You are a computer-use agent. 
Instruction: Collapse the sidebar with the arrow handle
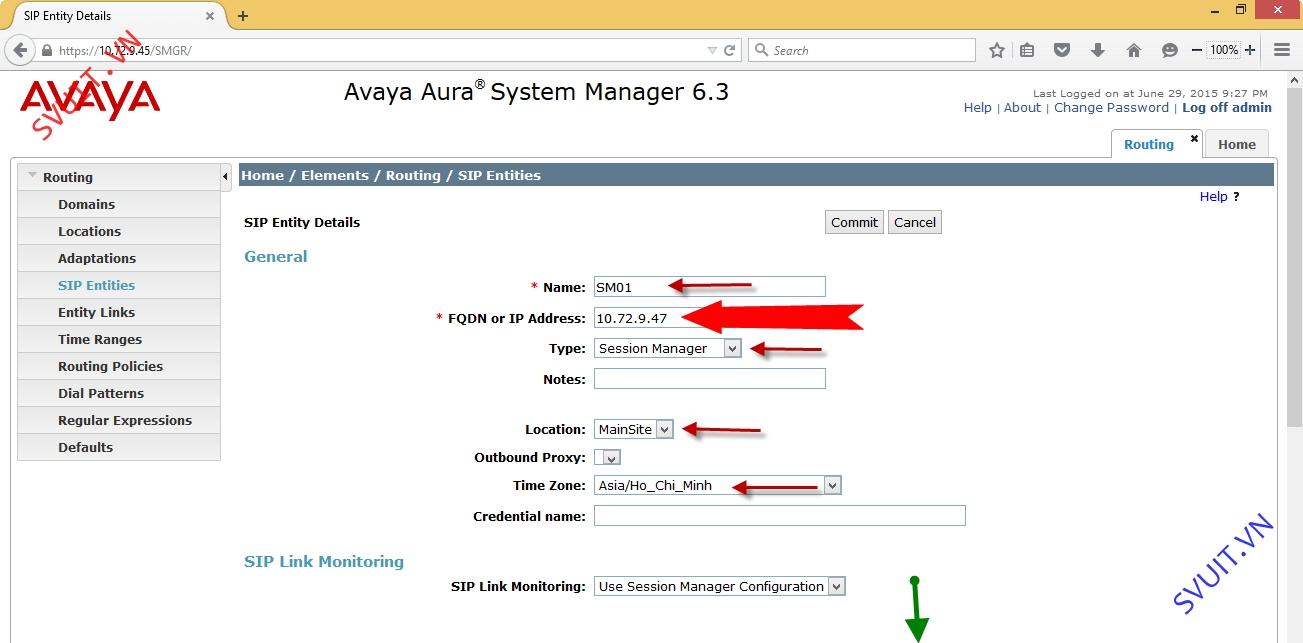(x=226, y=177)
